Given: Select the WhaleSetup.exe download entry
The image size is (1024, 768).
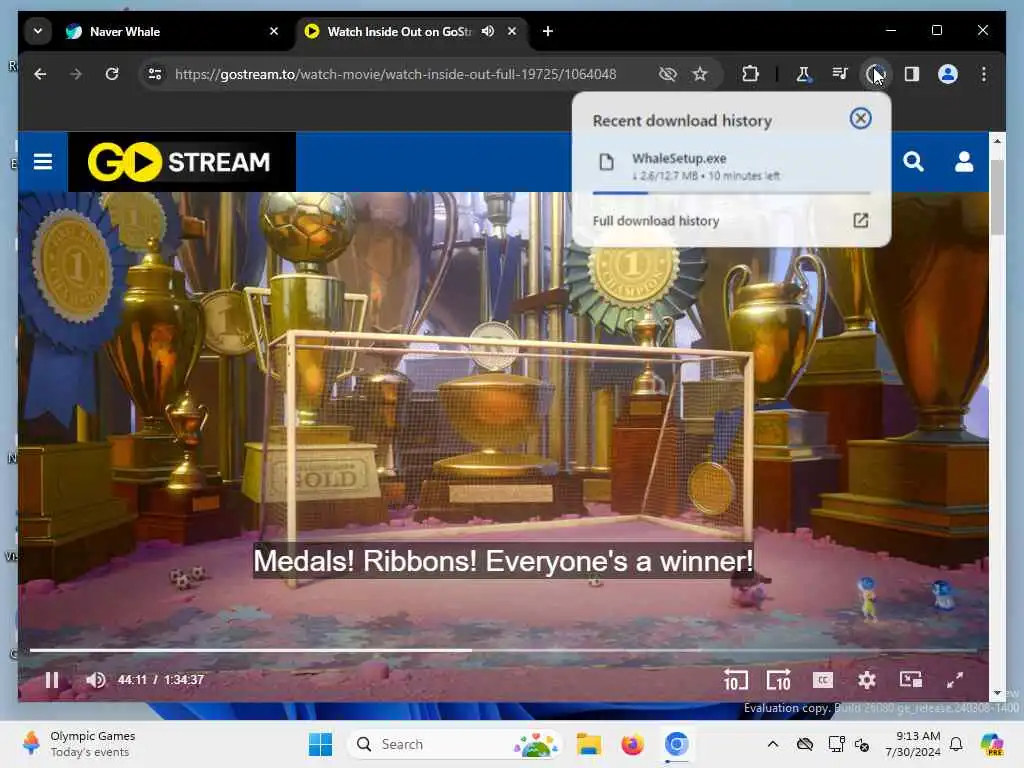Looking at the screenshot, I should 731,166.
